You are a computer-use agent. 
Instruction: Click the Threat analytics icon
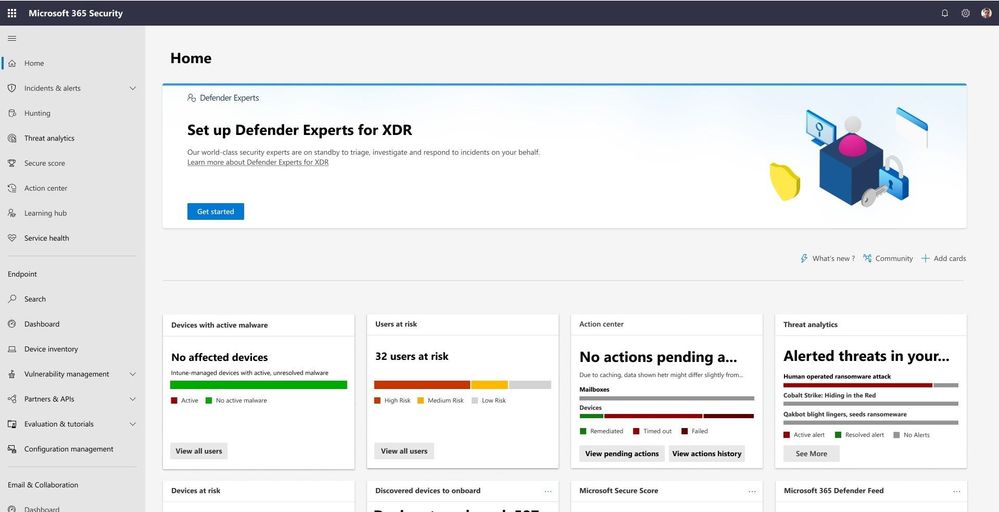(x=12, y=138)
